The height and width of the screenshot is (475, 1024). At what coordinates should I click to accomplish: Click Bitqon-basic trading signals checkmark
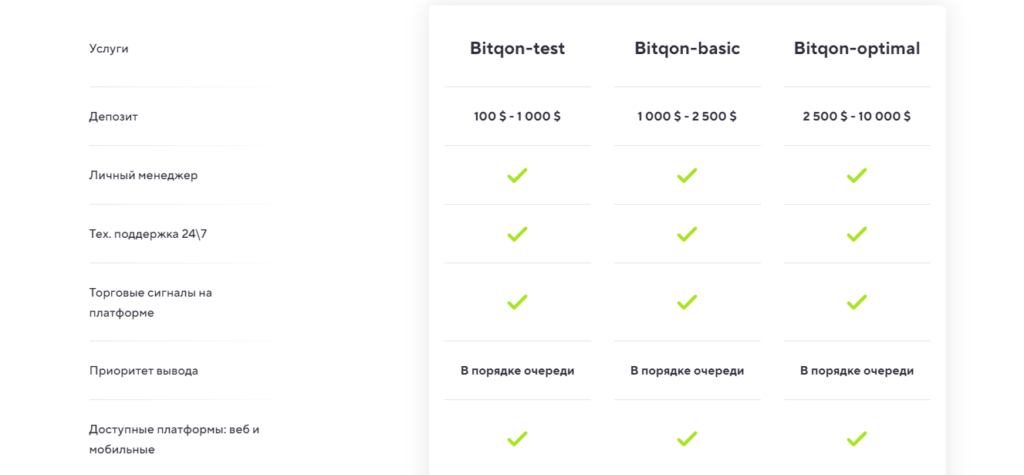(x=687, y=302)
